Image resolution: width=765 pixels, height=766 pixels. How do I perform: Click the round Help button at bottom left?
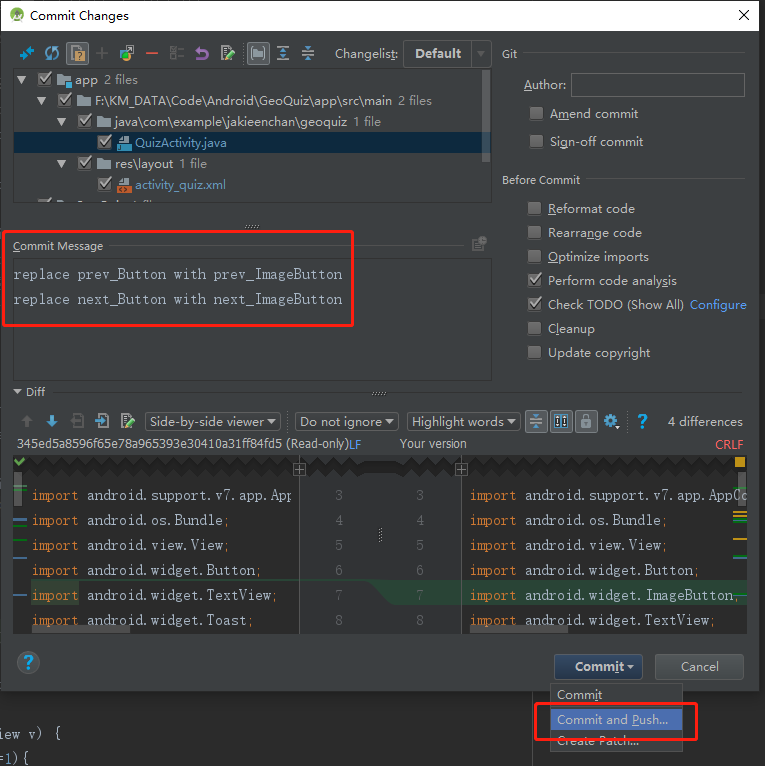pyautogui.click(x=28, y=663)
